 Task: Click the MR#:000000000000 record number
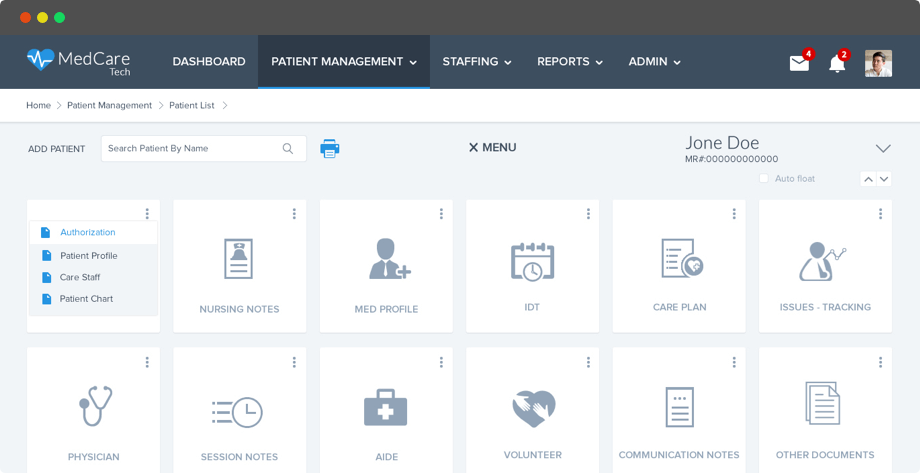[732, 159]
